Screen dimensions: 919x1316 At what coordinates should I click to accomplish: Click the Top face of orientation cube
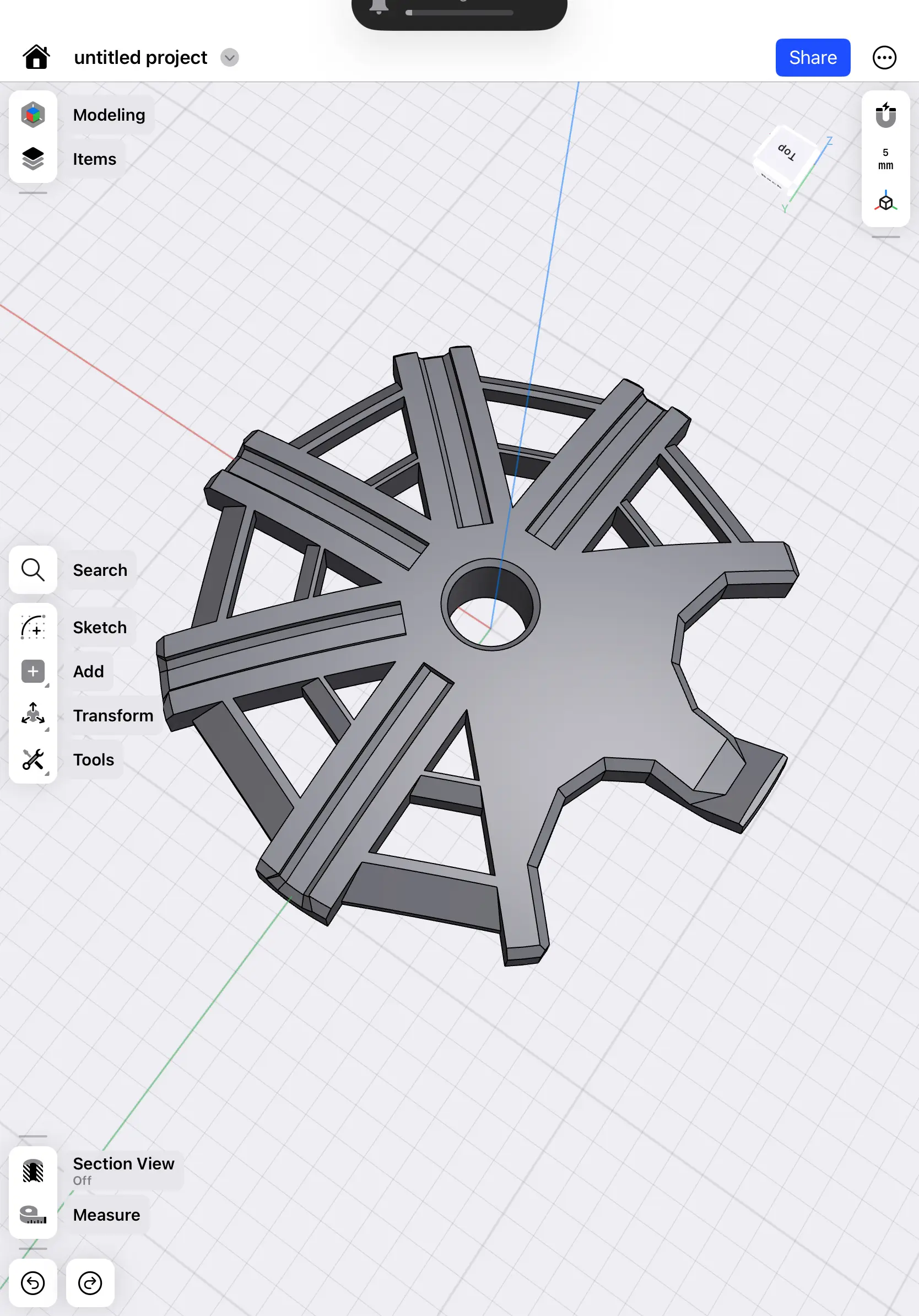point(787,153)
